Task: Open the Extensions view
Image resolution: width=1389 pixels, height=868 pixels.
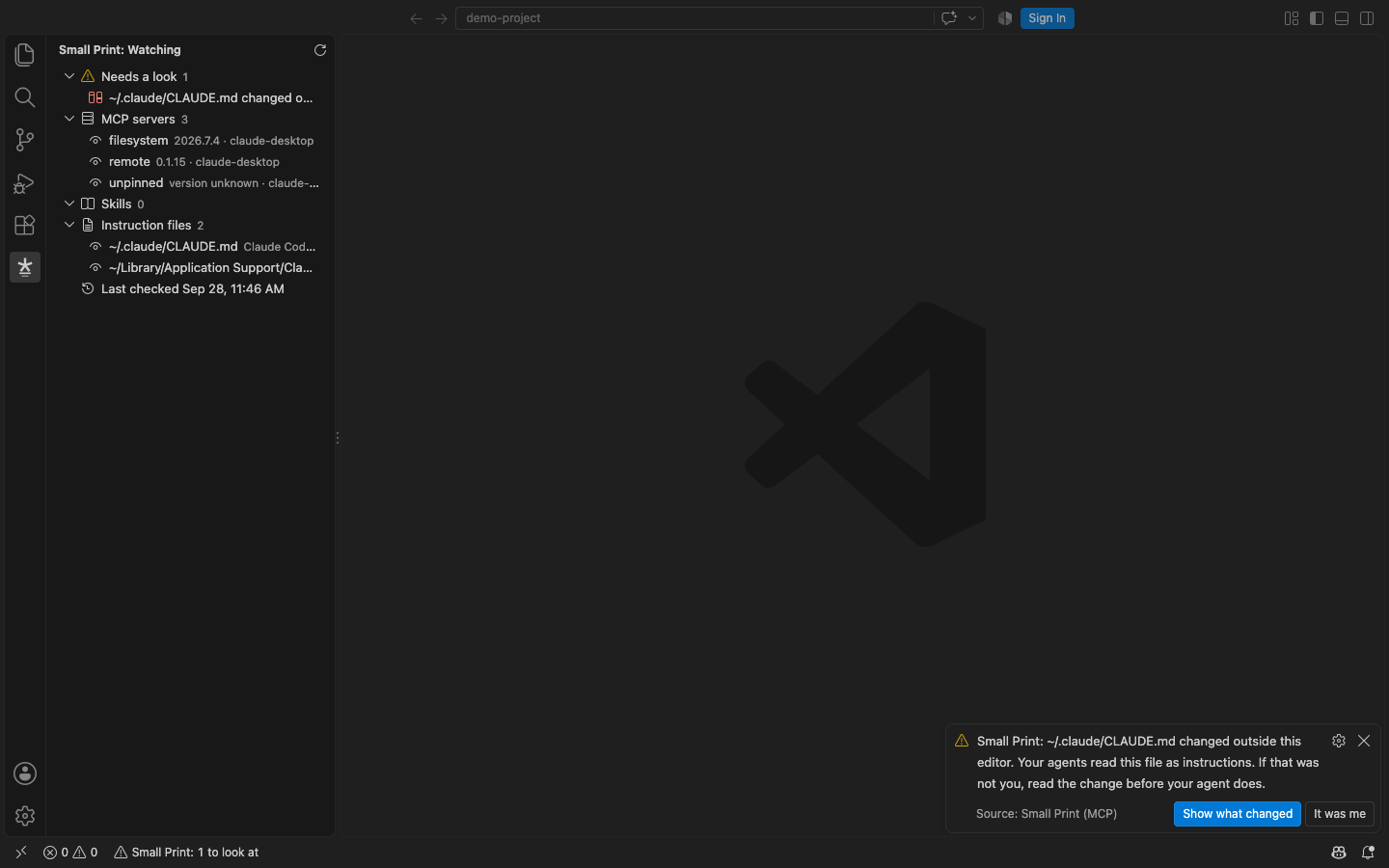Action: pos(25,225)
